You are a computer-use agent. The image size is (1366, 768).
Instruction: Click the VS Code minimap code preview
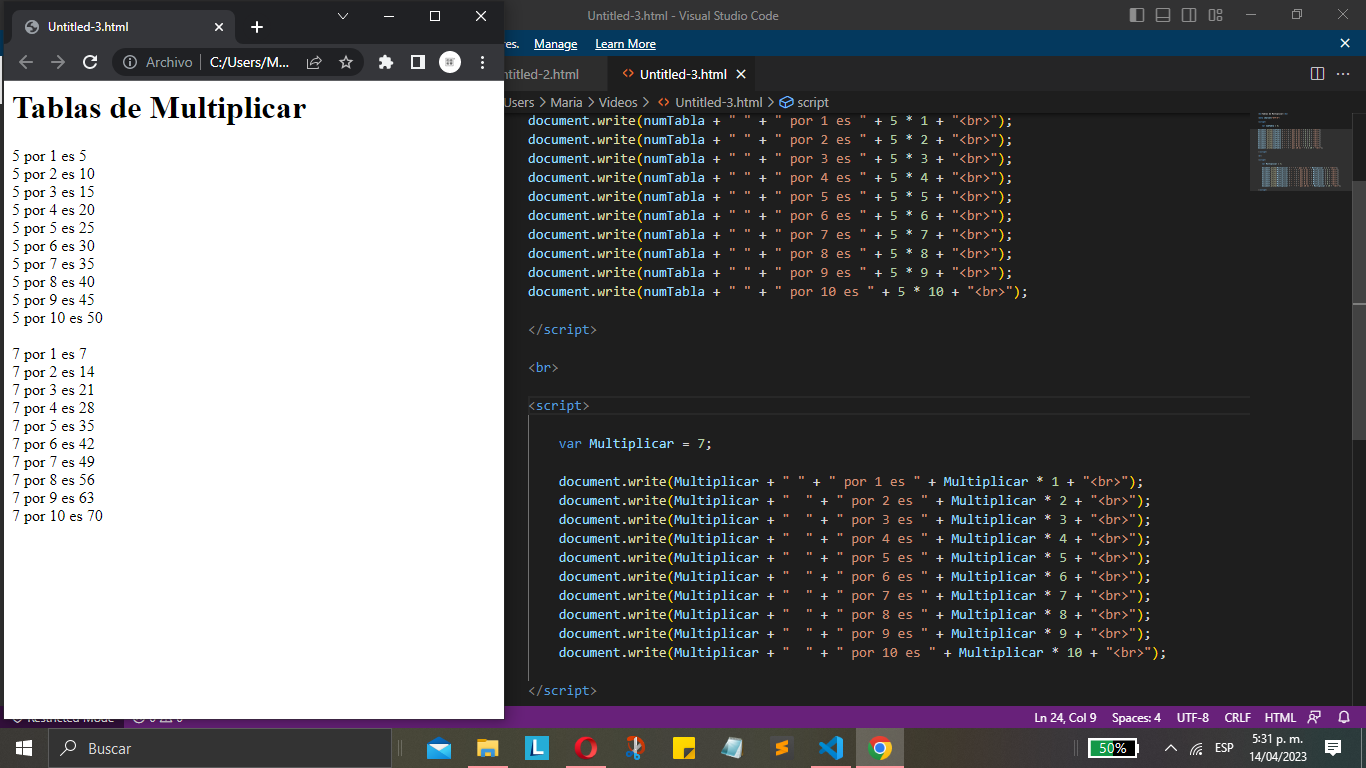[x=1300, y=150]
